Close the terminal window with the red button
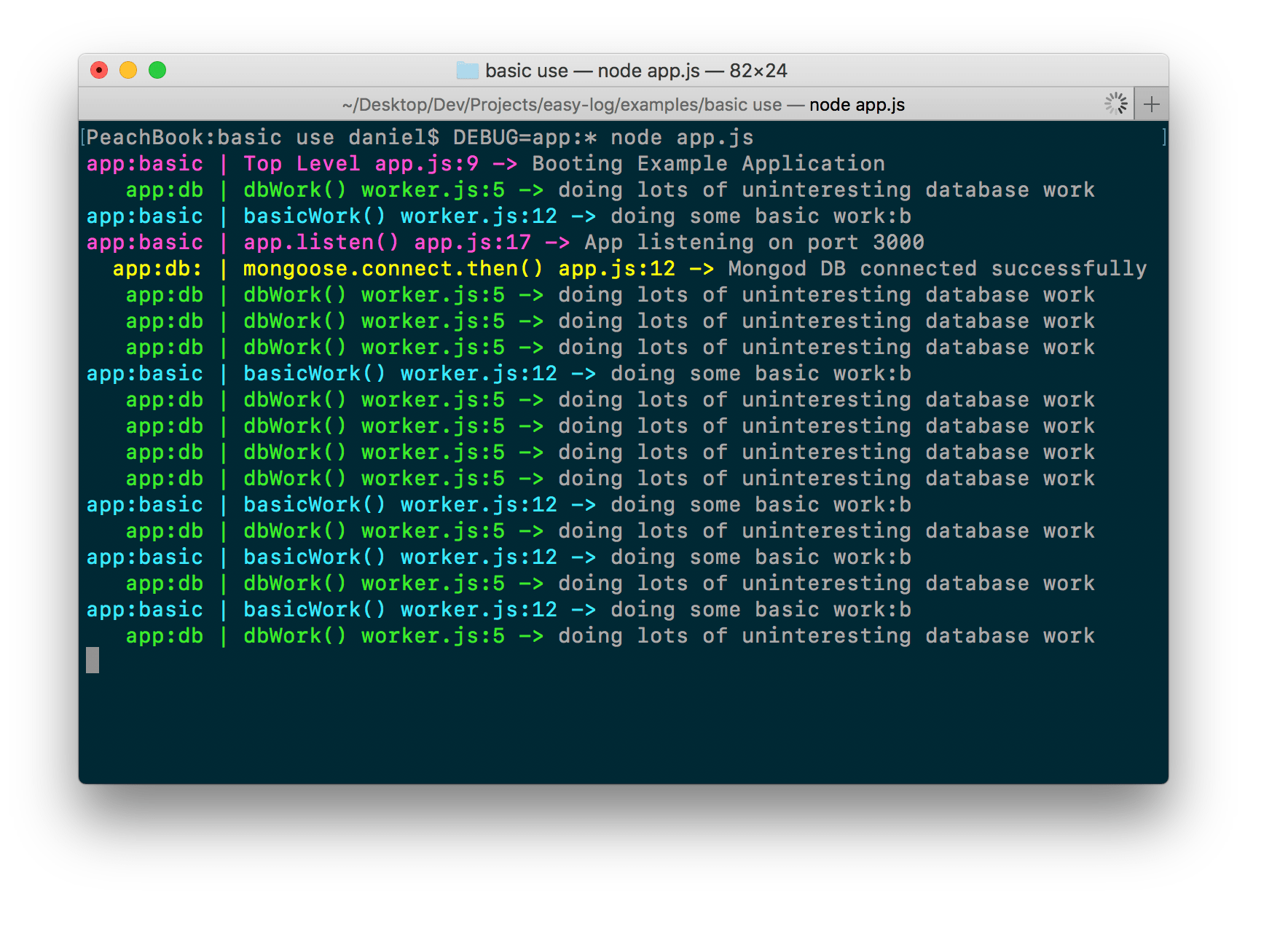 tap(99, 70)
